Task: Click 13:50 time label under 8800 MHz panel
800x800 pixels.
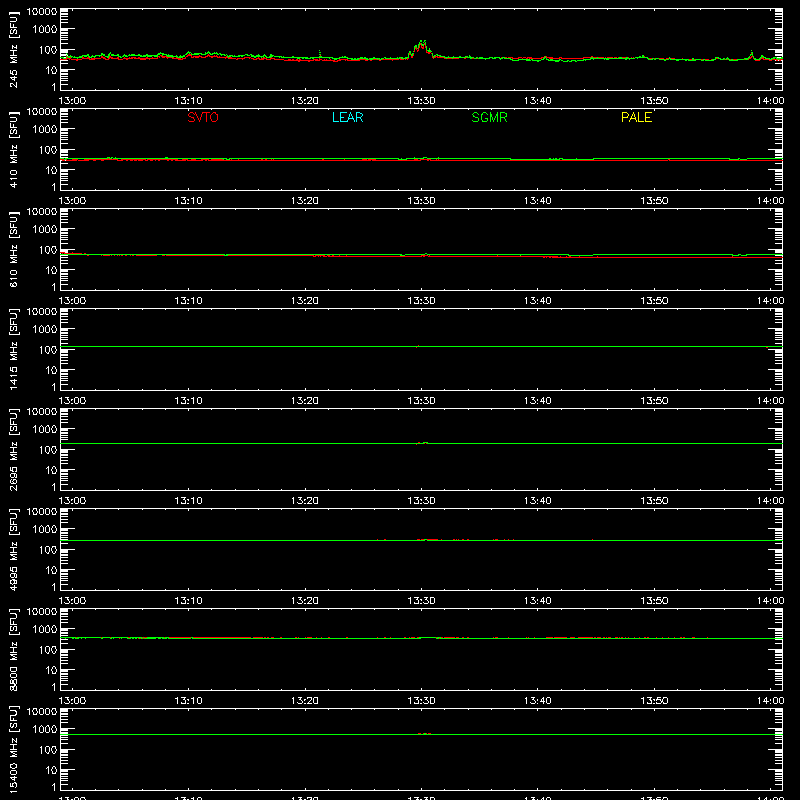Action: coord(654,701)
